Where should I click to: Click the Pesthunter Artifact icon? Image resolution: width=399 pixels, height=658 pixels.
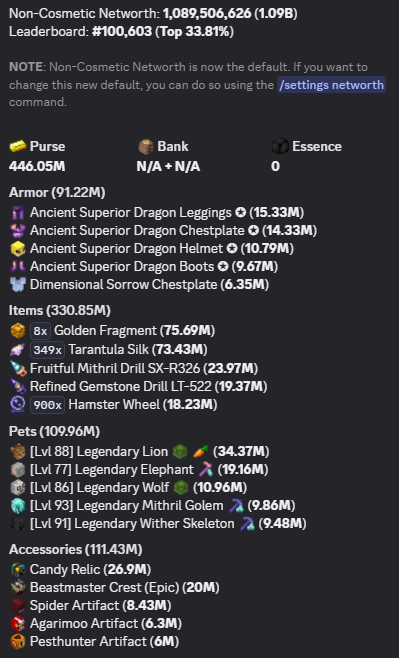[18, 641]
